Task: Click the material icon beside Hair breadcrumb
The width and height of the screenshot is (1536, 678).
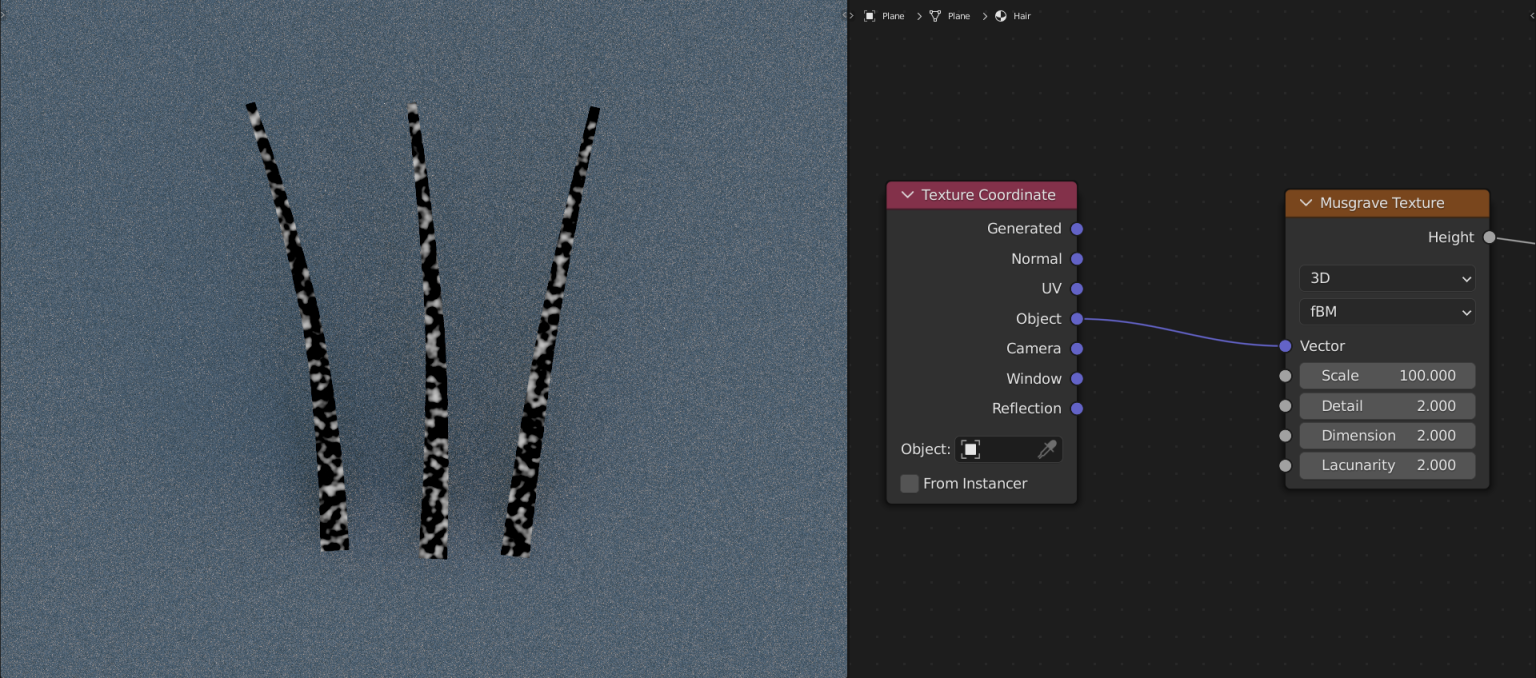Action: click(x=999, y=15)
